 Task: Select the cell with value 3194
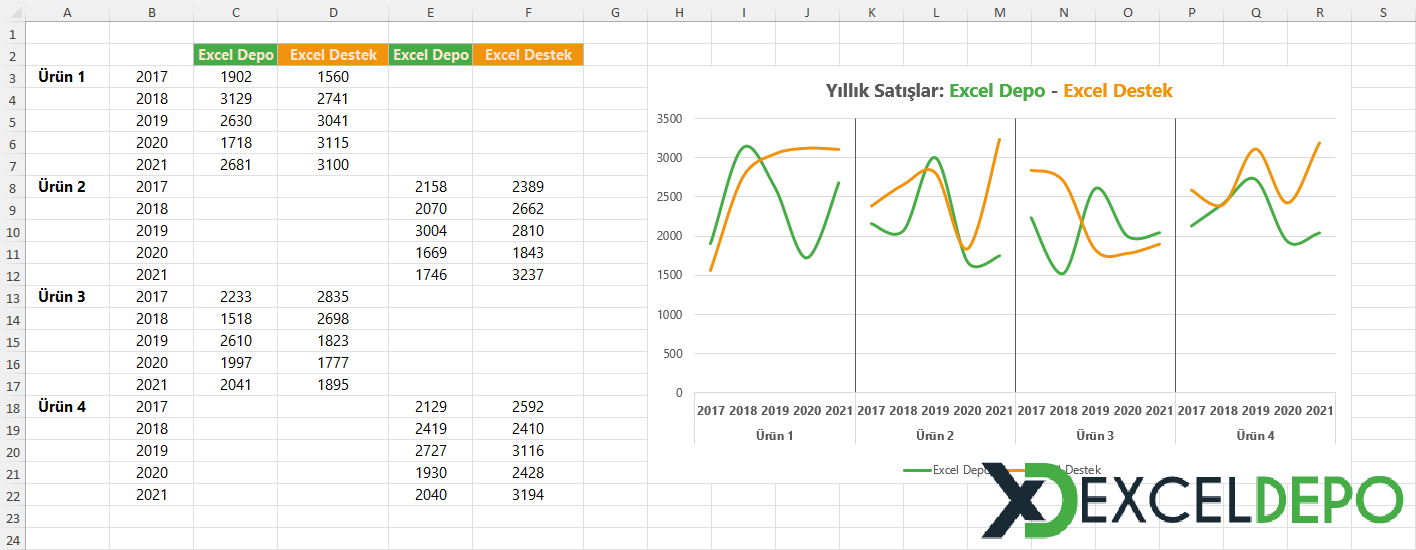click(x=528, y=495)
